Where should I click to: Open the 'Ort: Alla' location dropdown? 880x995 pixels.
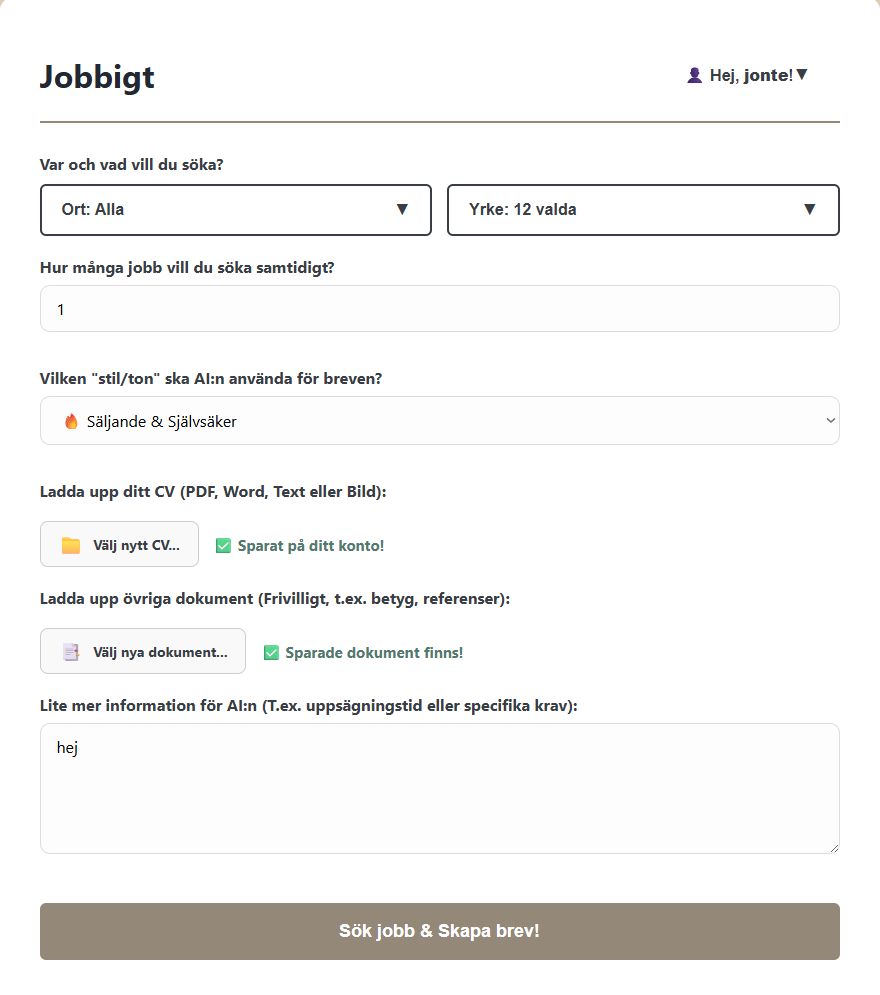pyautogui.click(x=236, y=210)
